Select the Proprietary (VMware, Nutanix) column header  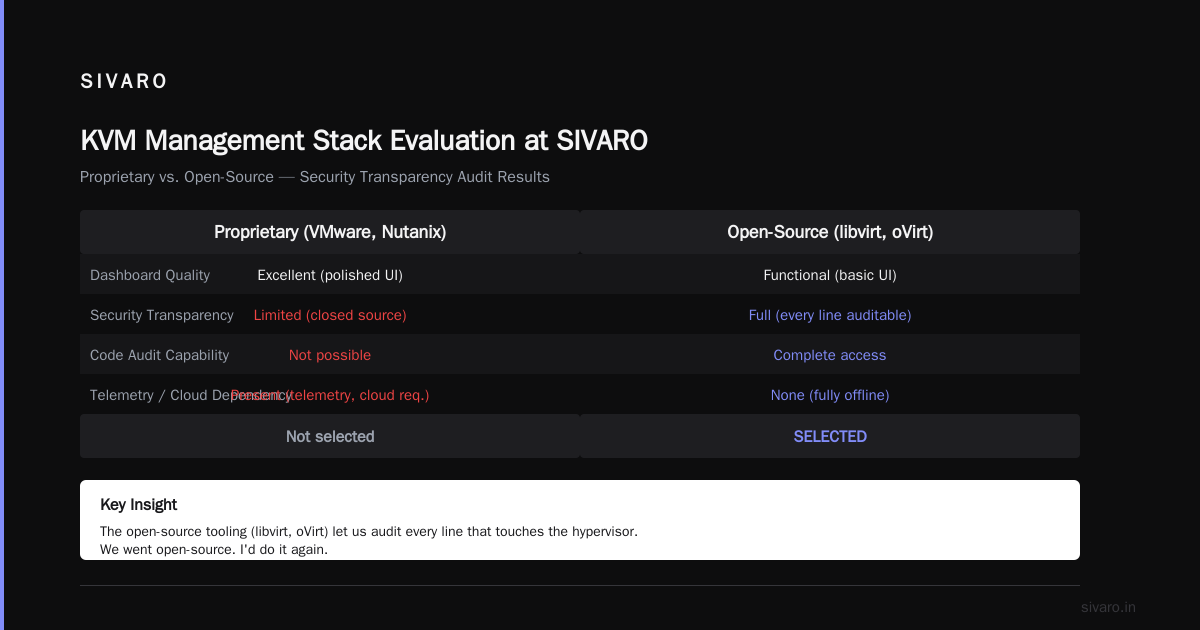click(330, 232)
